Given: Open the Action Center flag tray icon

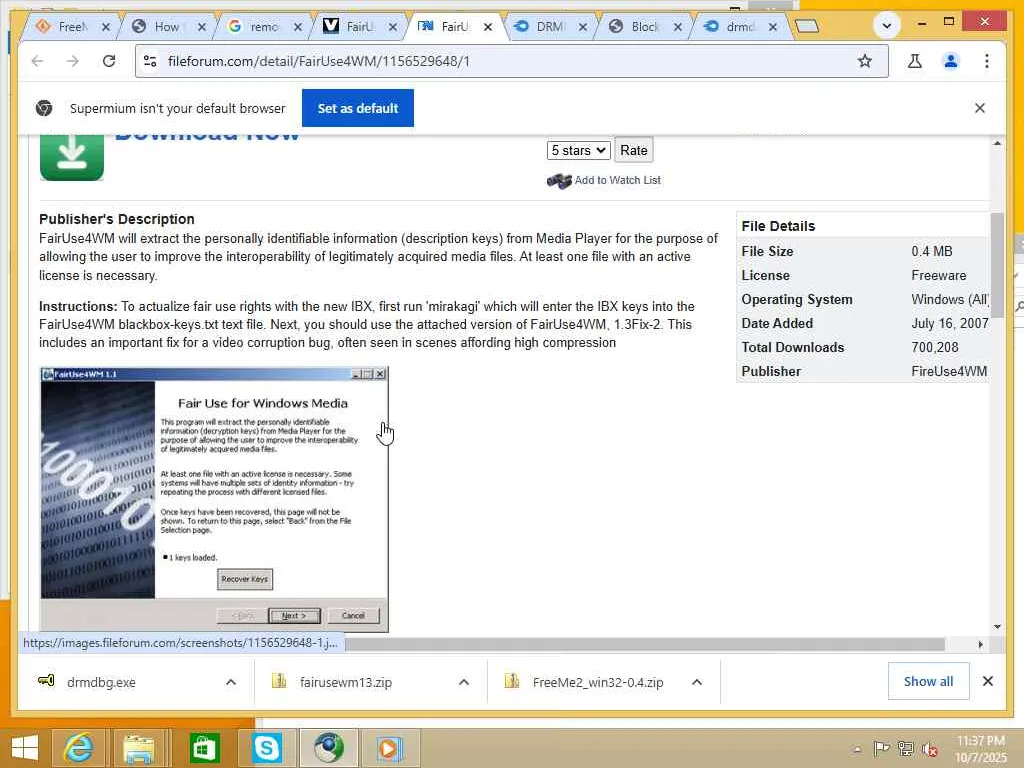Looking at the screenshot, I should click(x=882, y=748).
